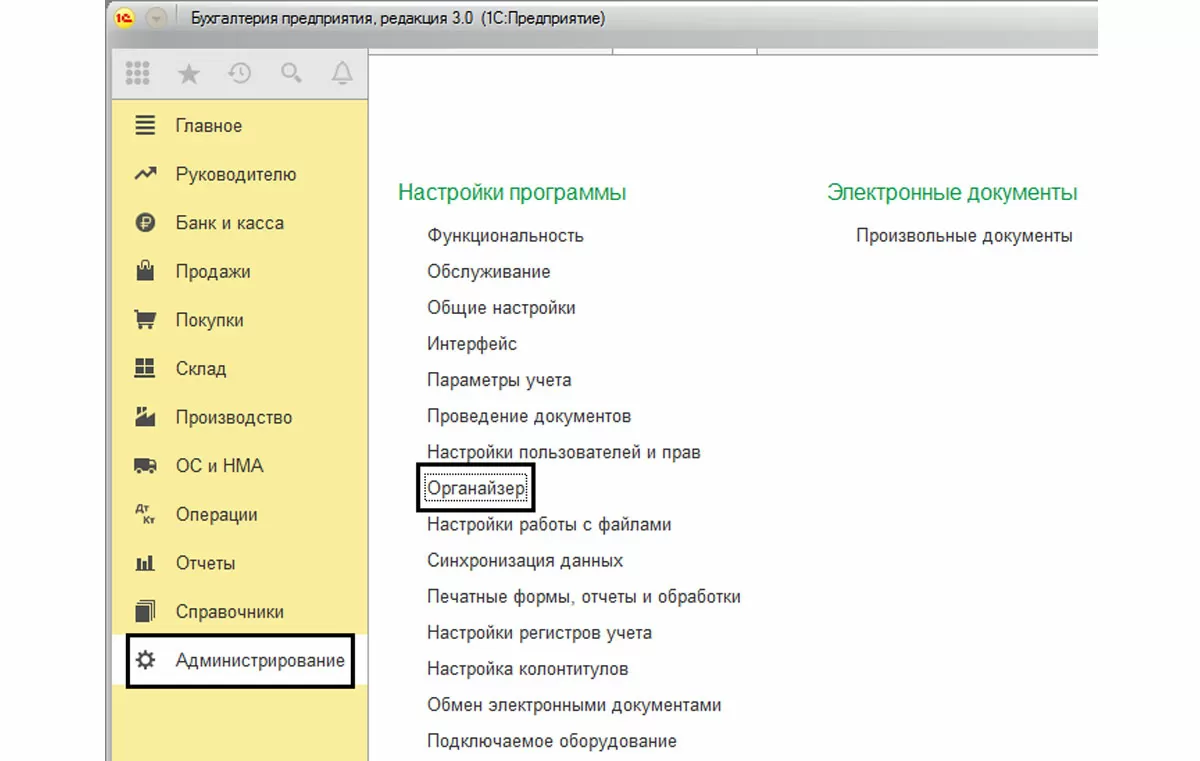Open the Органайзер link

476,488
